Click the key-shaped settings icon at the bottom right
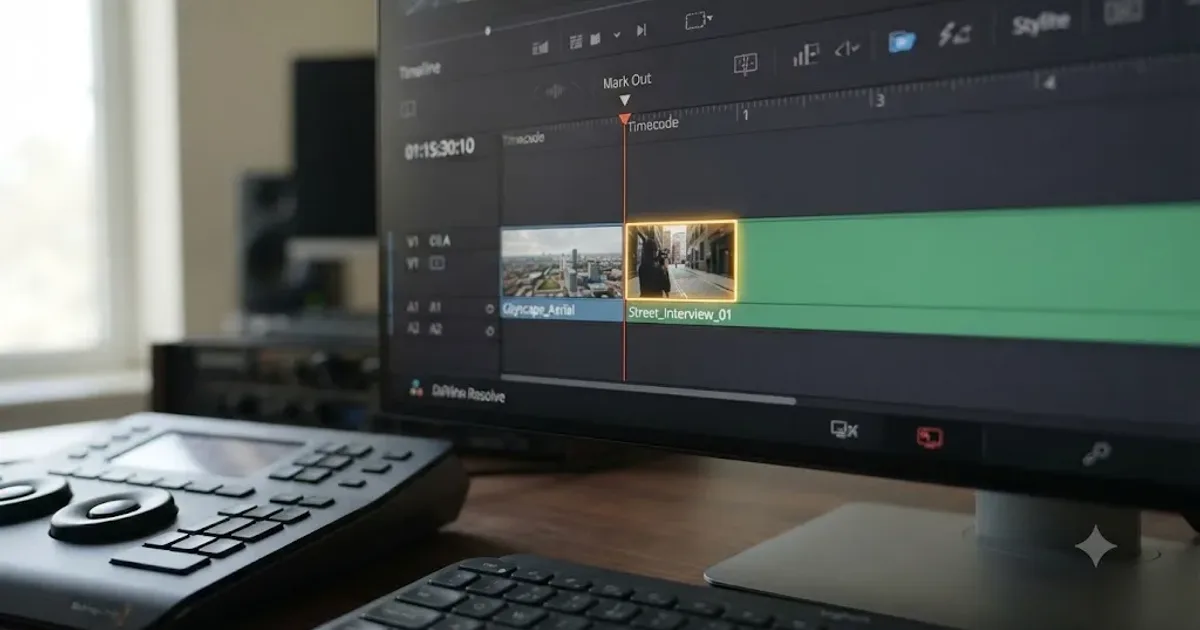Viewport: 1200px width, 630px height. [1096, 454]
